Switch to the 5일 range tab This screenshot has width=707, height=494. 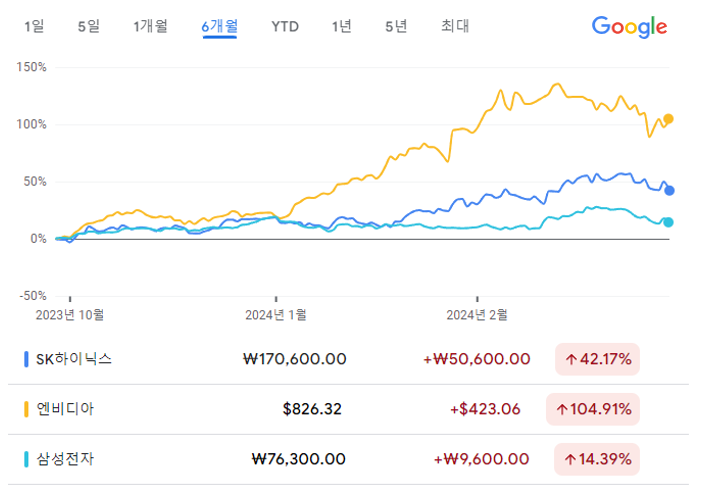(x=88, y=26)
